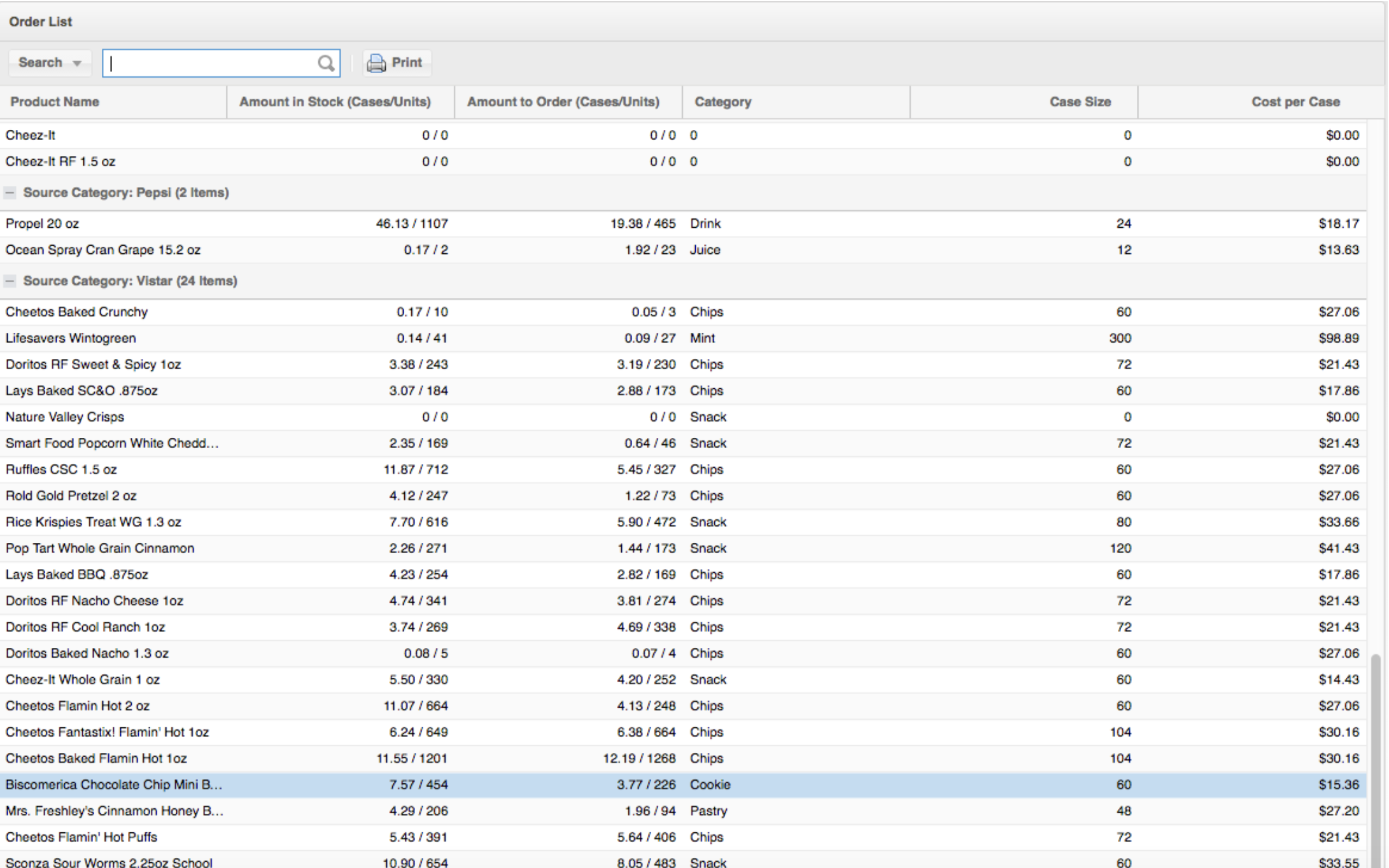Select Doritos Baked Nacho 1.3 oz row
This screenshot has width=1389, height=868.
click(x=683, y=653)
